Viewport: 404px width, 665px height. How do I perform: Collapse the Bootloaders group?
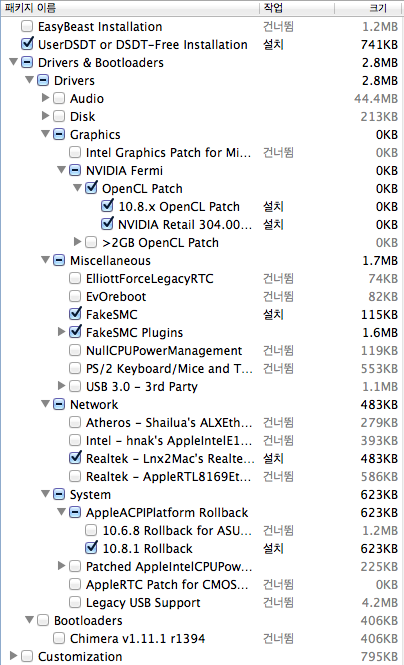tap(29, 620)
